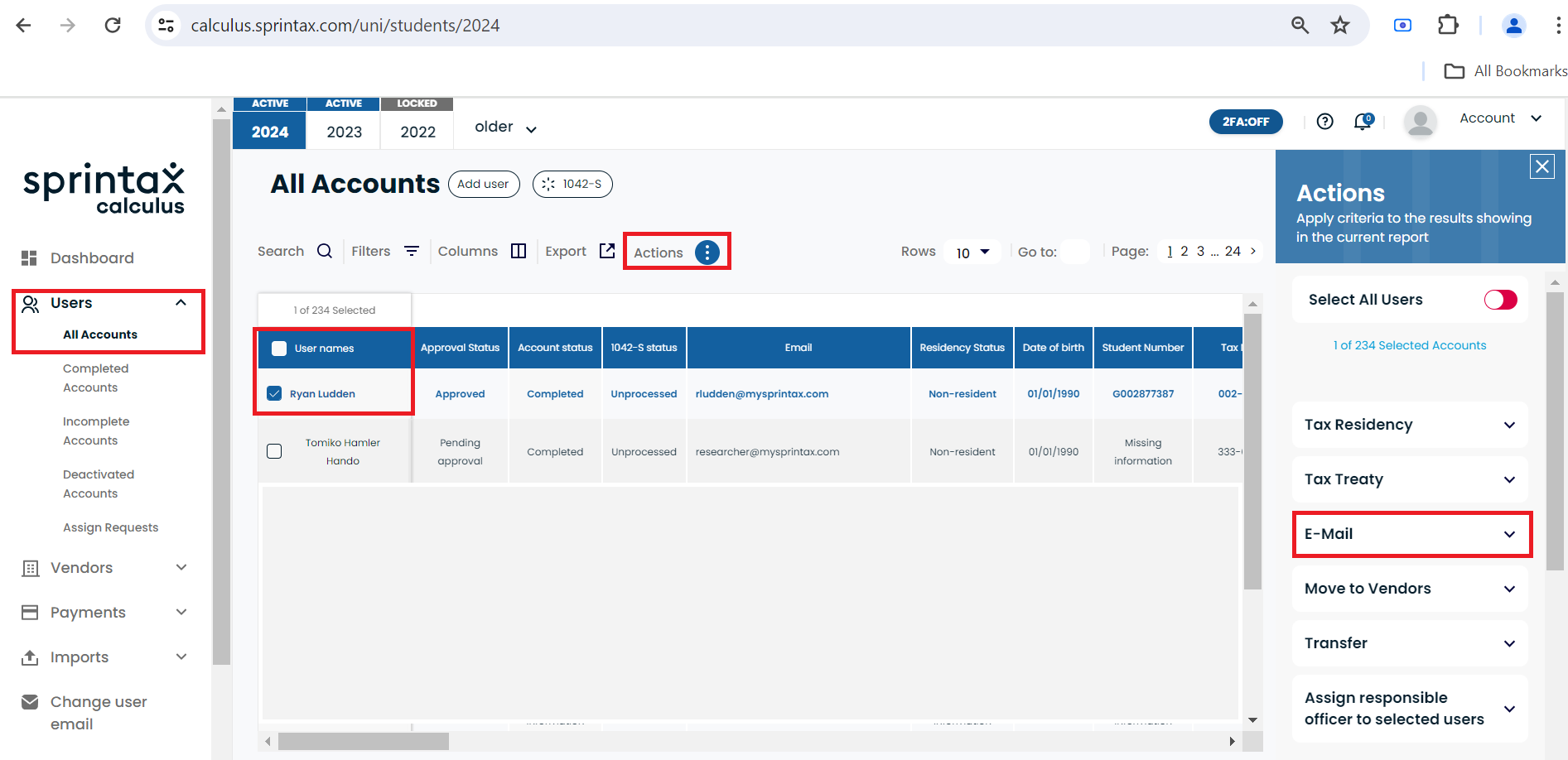The image size is (1568, 760).
Task: Open the Filters icon
Action: click(x=412, y=251)
